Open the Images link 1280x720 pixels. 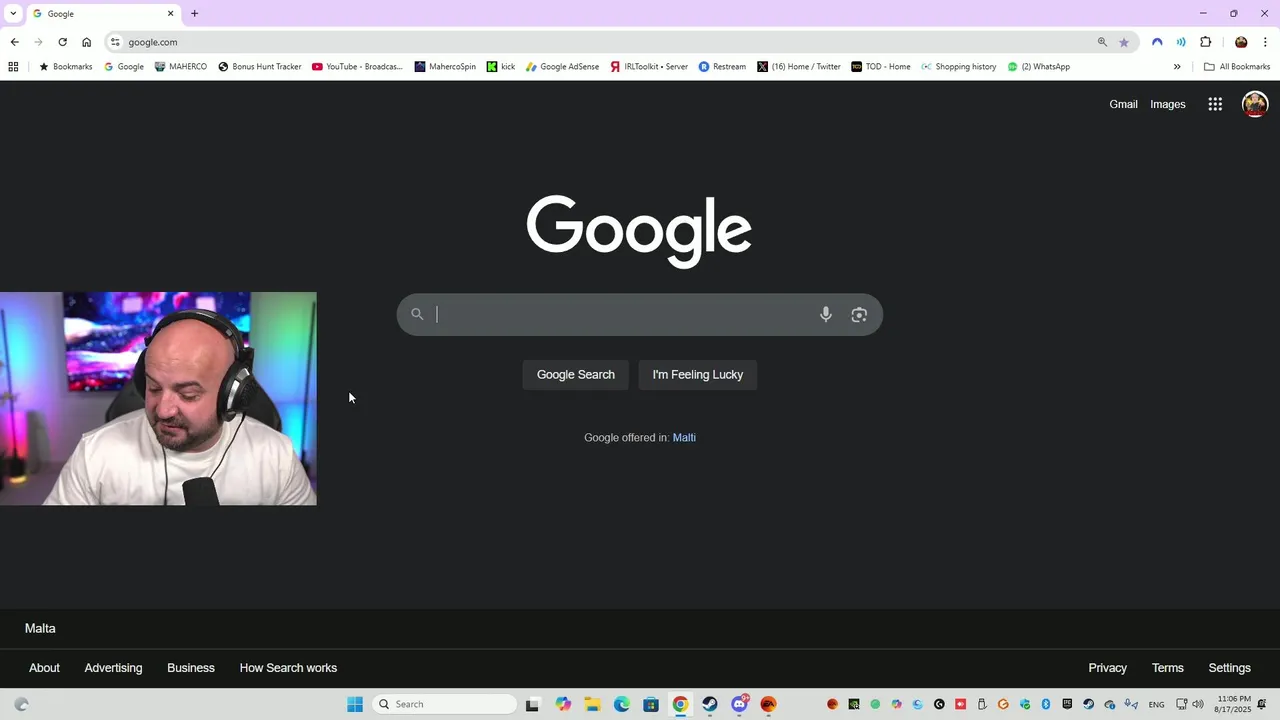(x=1168, y=104)
